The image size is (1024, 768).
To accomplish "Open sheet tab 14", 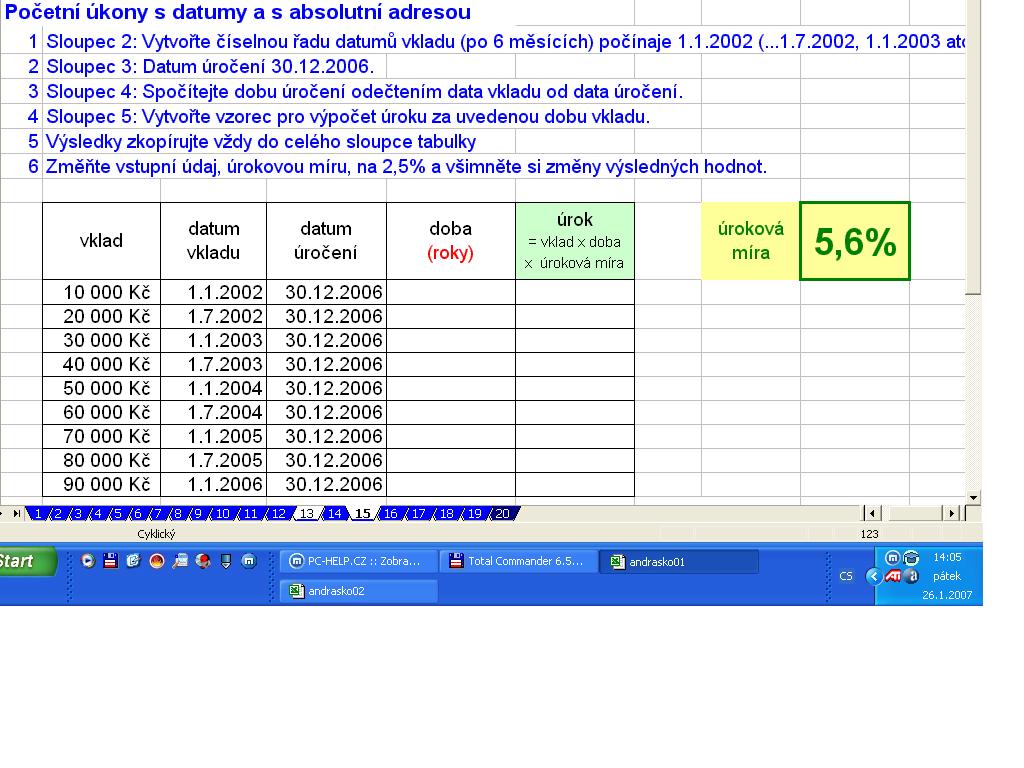I will pos(334,513).
